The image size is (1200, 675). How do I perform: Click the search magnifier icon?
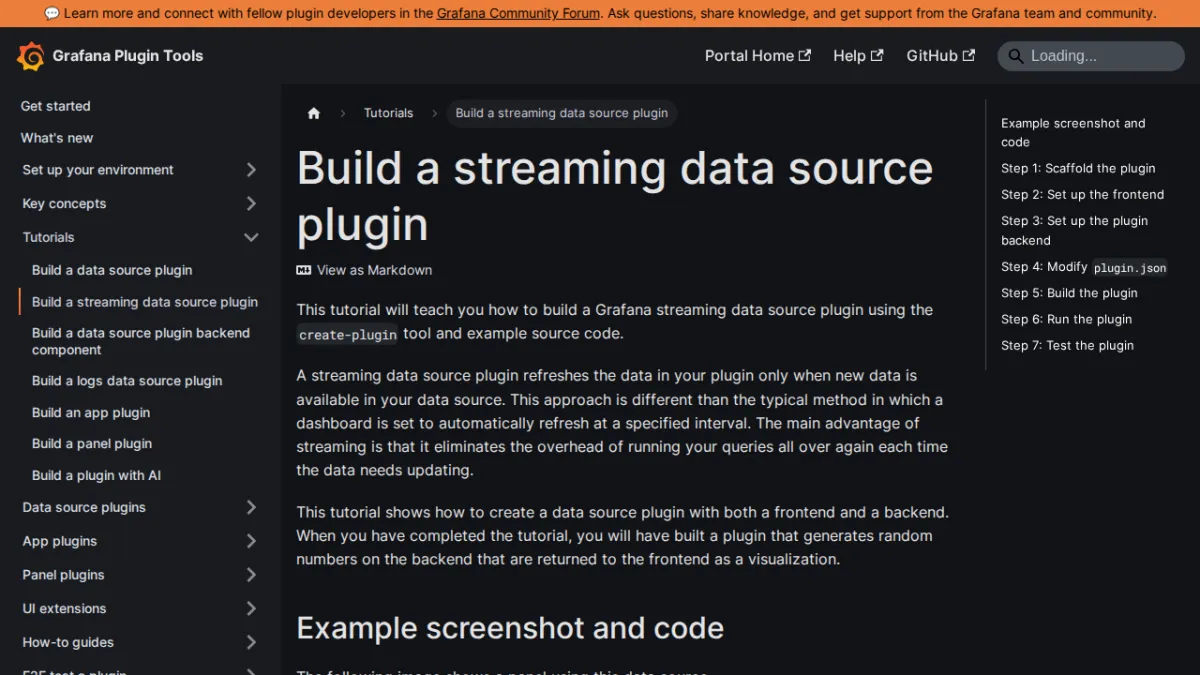click(x=1016, y=56)
